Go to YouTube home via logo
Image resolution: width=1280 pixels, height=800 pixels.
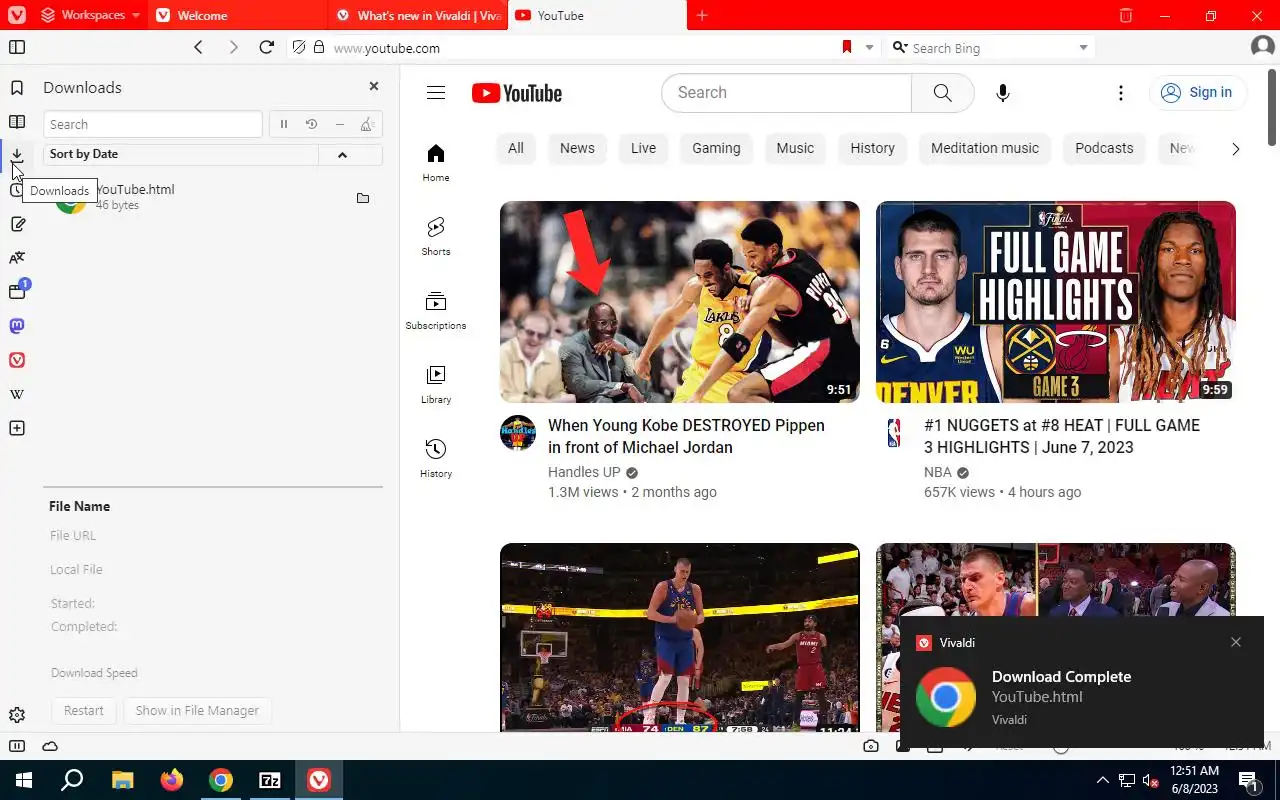(517, 93)
